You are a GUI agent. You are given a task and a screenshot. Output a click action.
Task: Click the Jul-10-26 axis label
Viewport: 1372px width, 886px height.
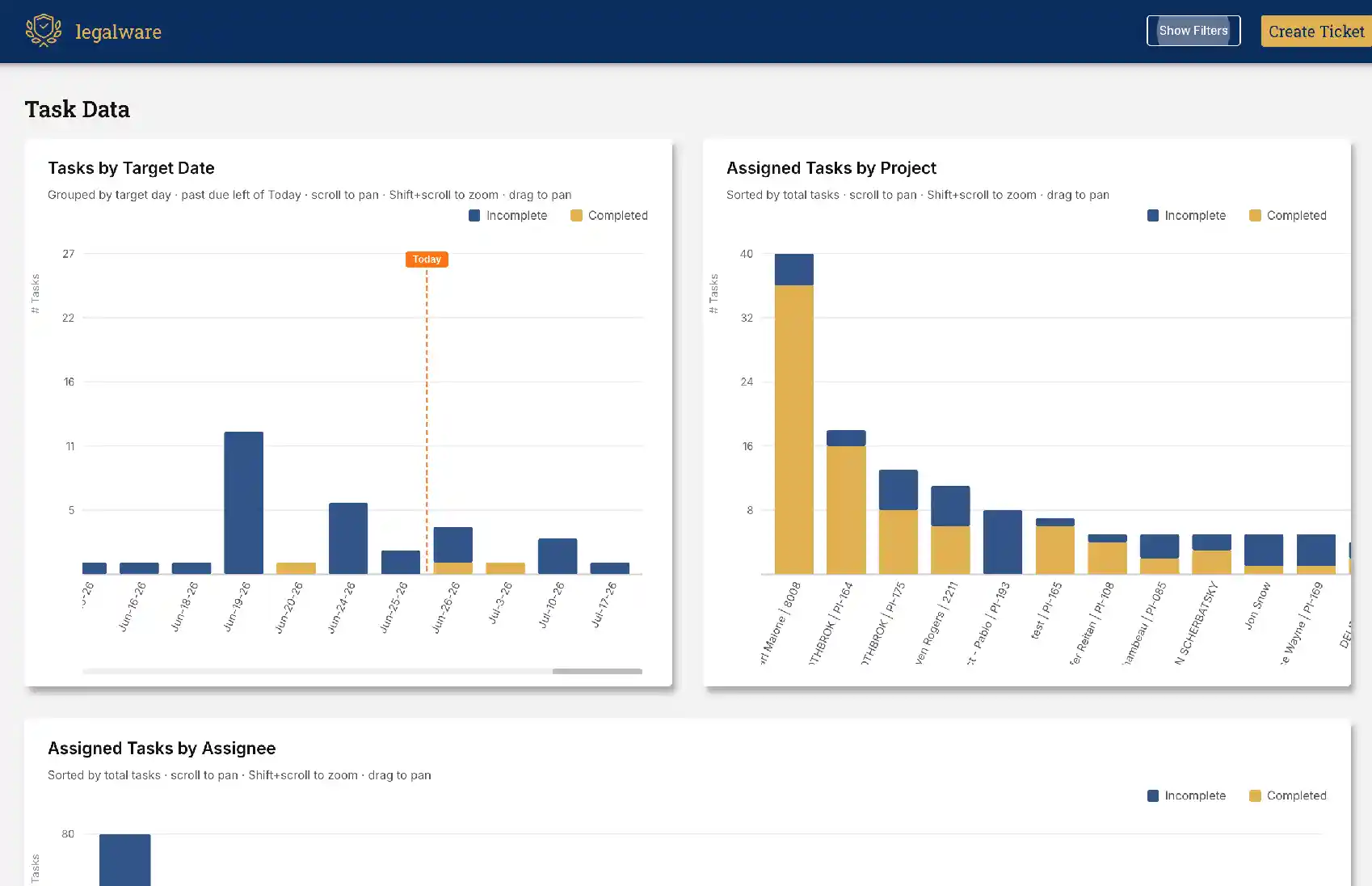(553, 605)
